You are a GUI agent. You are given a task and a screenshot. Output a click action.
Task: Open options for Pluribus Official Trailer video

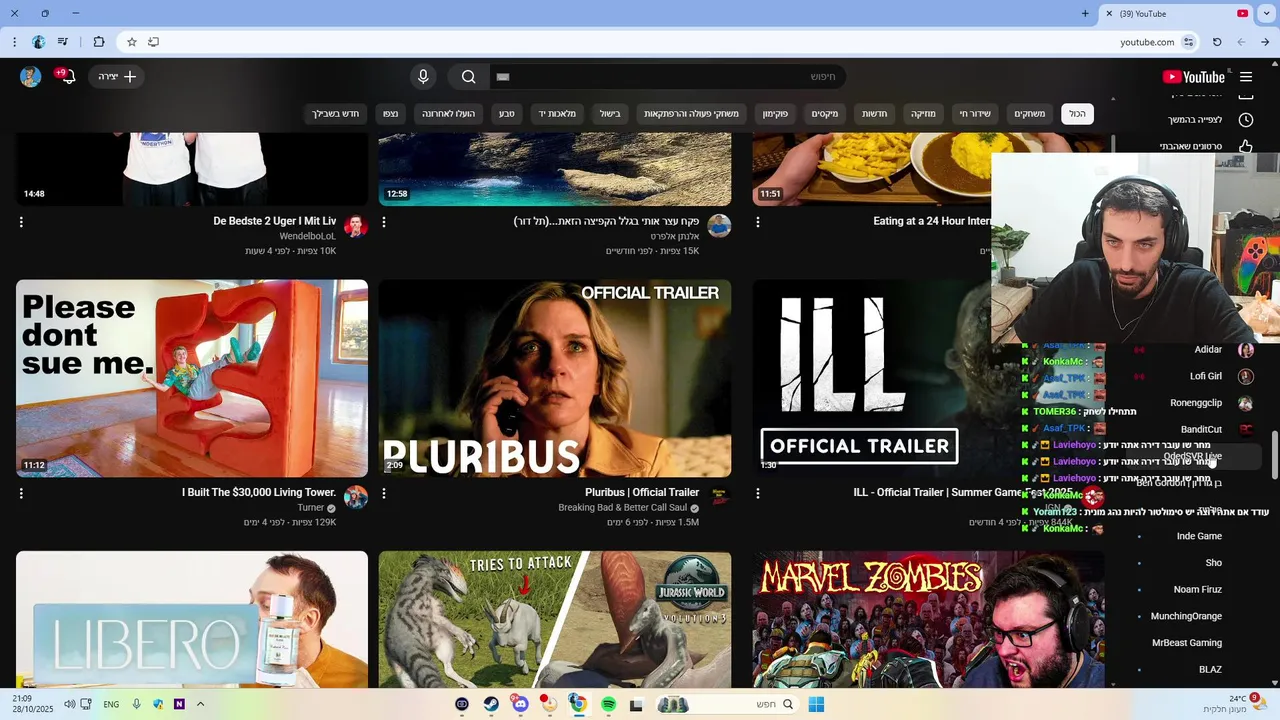384,493
